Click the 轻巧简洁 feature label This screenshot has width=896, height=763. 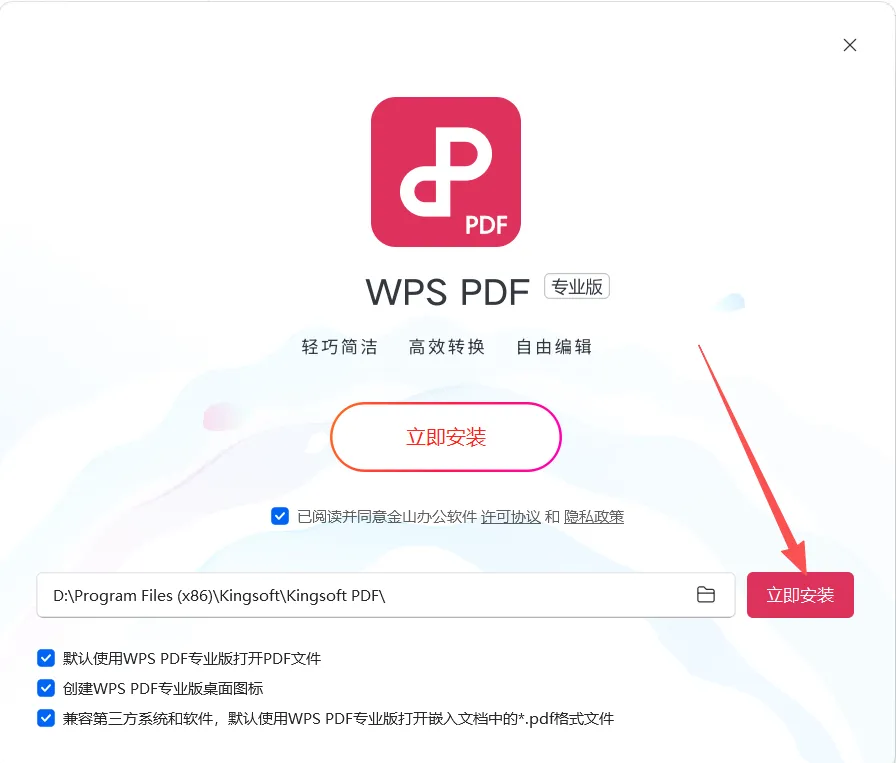tap(339, 347)
